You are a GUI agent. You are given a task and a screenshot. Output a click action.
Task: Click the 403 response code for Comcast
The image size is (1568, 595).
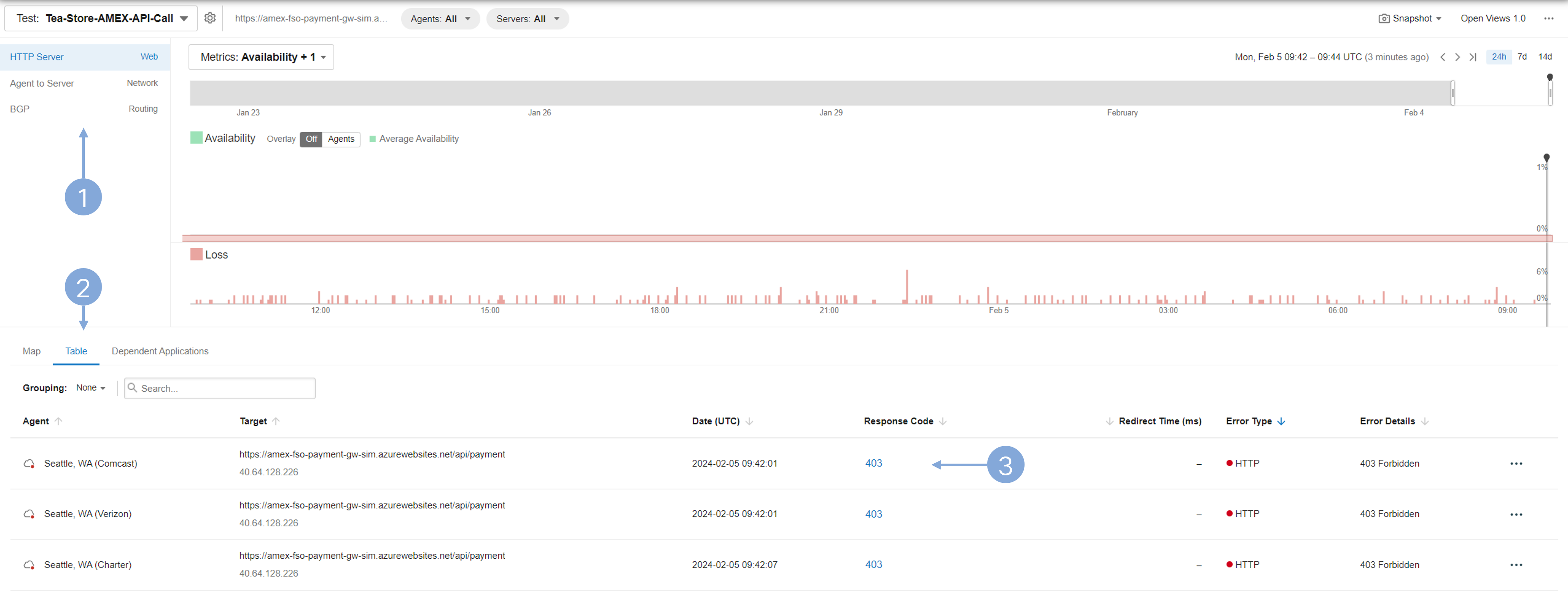pyautogui.click(x=873, y=464)
